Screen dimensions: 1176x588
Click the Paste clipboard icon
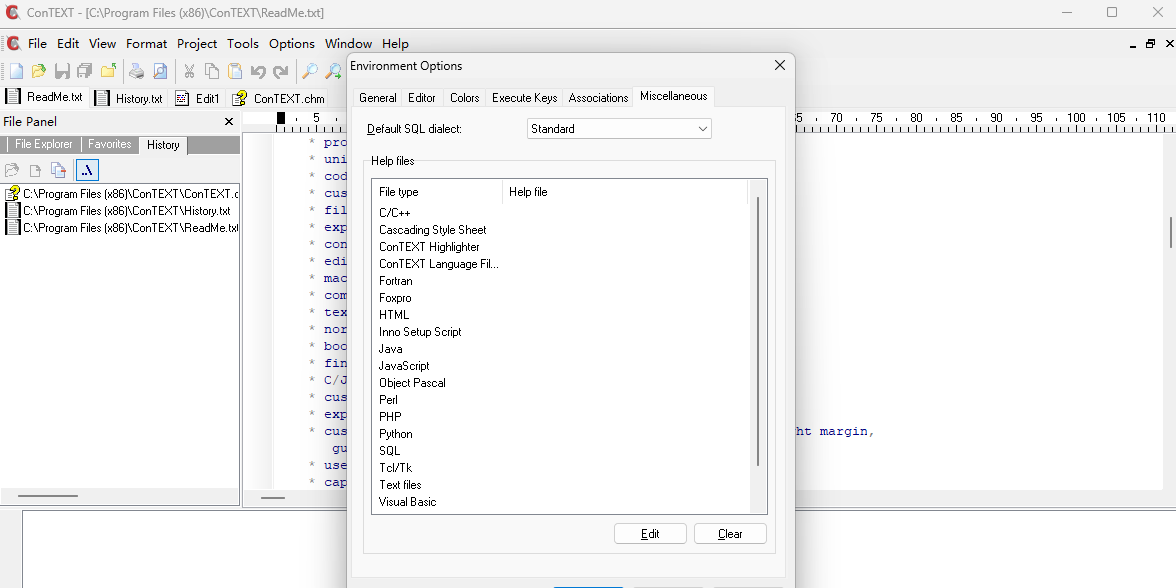point(235,71)
